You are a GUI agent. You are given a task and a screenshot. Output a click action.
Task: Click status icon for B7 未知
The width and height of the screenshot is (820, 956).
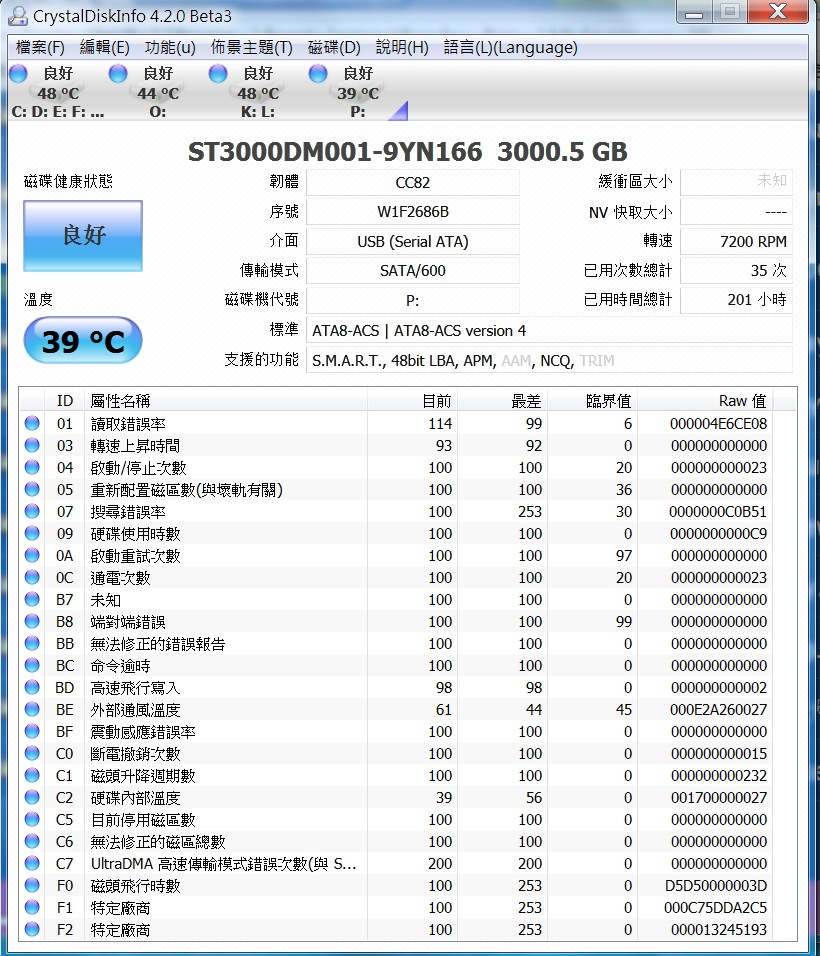(32, 599)
